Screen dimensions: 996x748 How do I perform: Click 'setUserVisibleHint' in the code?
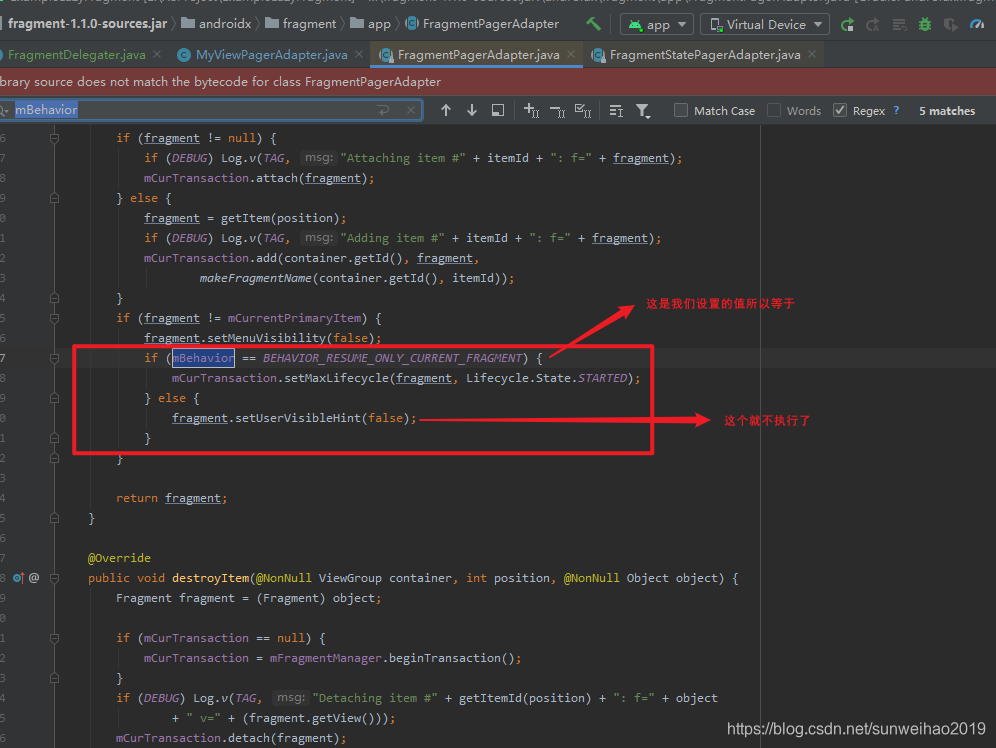click(298, 418)
